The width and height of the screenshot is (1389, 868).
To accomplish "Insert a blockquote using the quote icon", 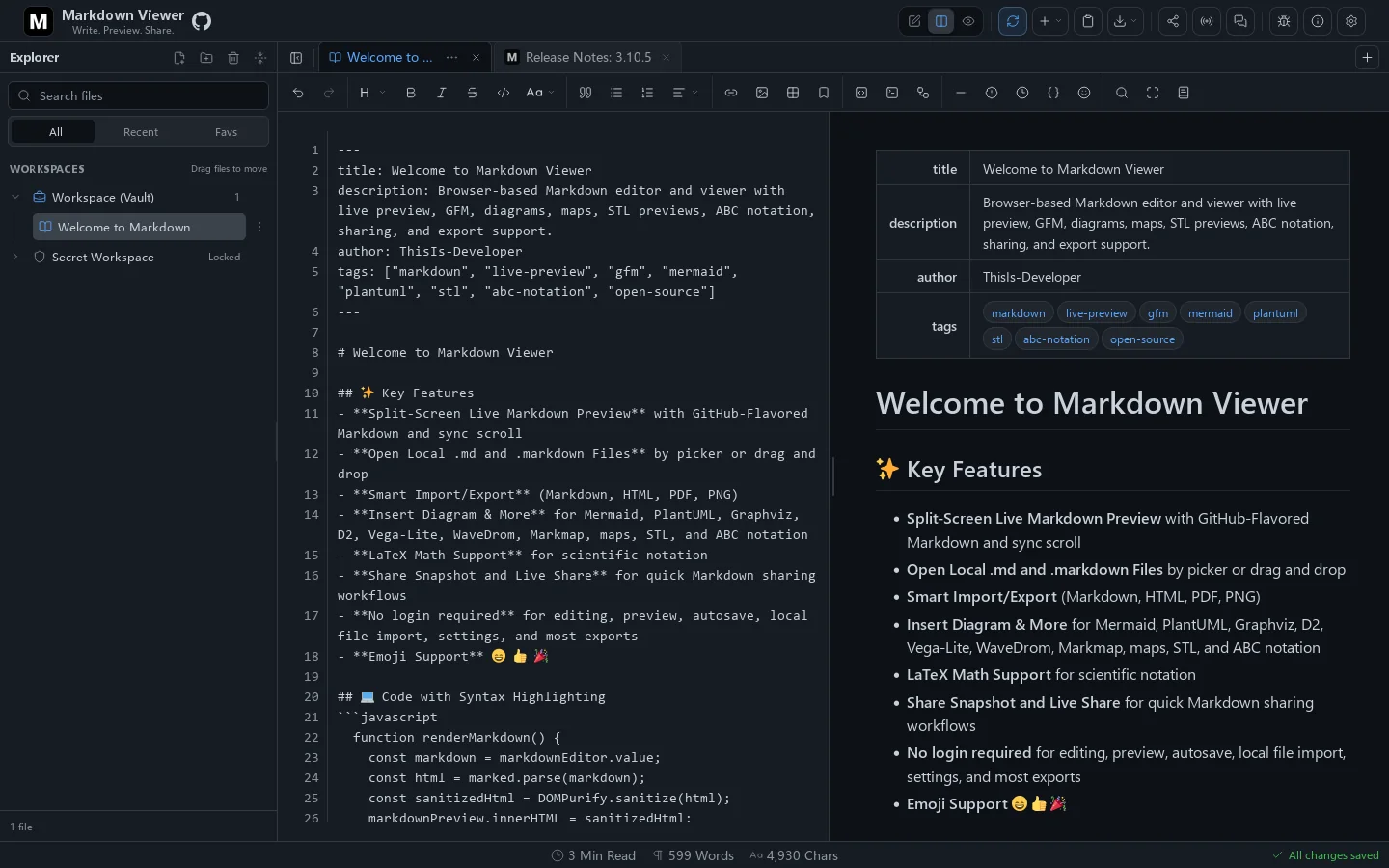I will point(586,93).
